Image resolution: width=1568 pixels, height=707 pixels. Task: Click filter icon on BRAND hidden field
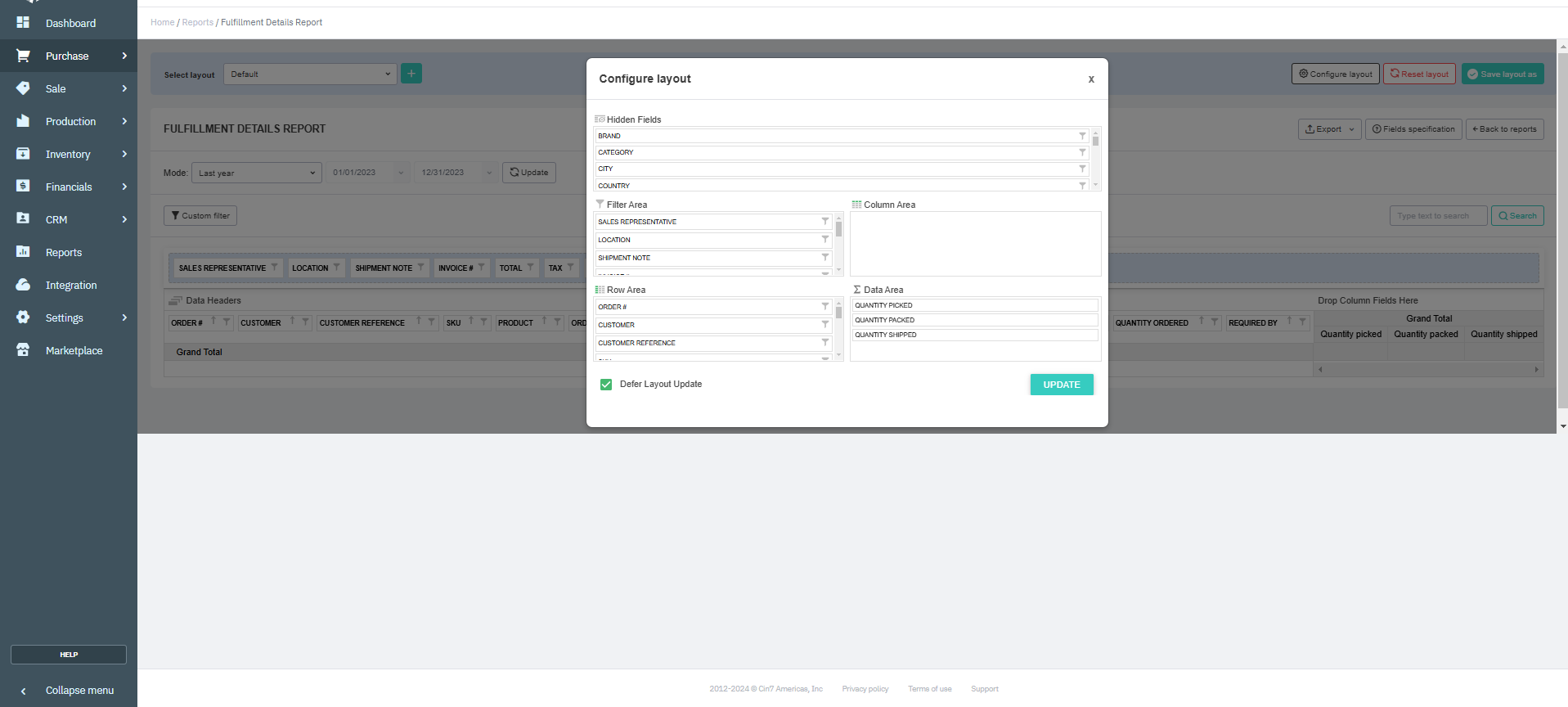point(1082,136)
